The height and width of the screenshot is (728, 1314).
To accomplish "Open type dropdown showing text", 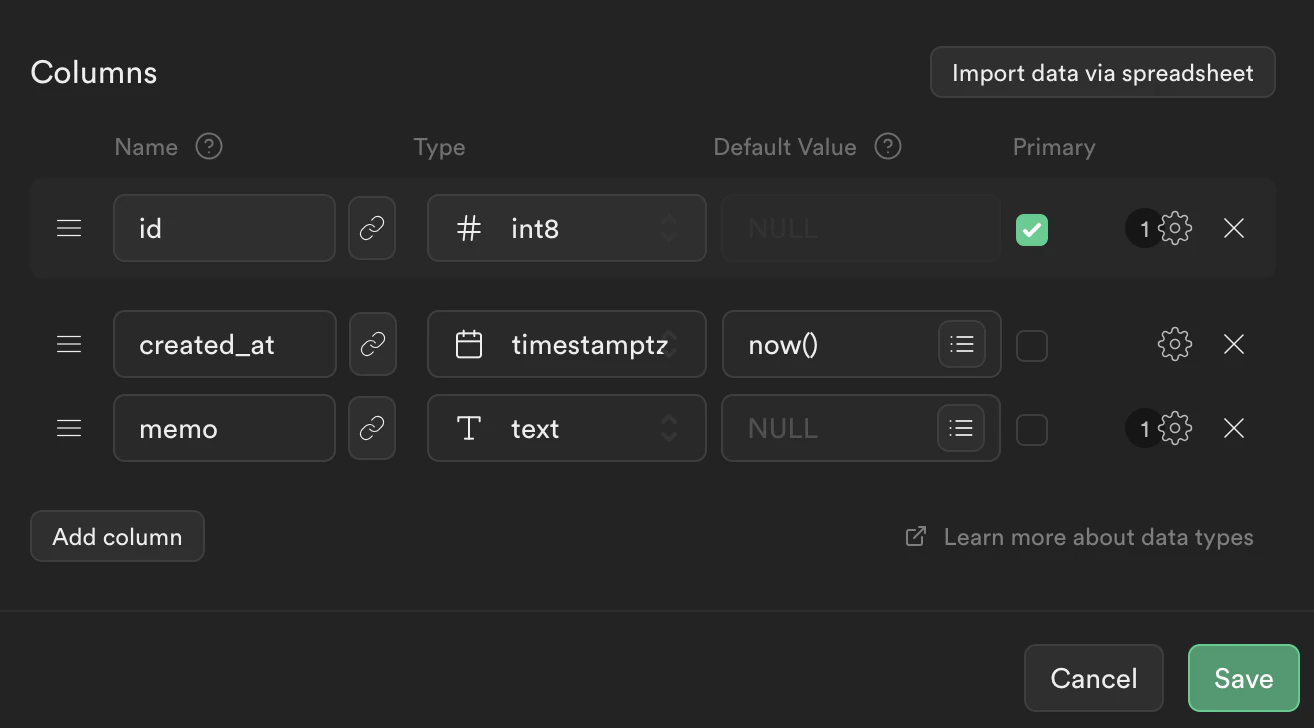I will tap(567, 428).
